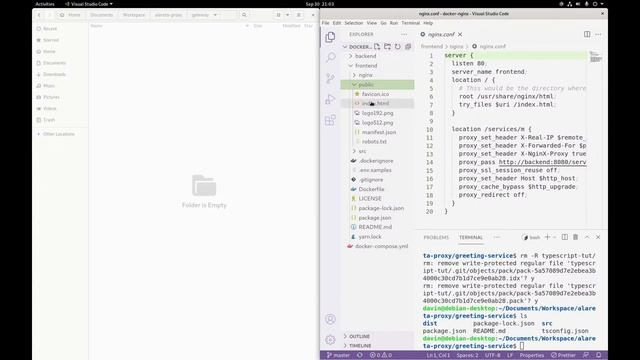Screen dimensions: 640x360
Task: Switch to the PROBLEMS panel tab
Action: coord(436,237)
